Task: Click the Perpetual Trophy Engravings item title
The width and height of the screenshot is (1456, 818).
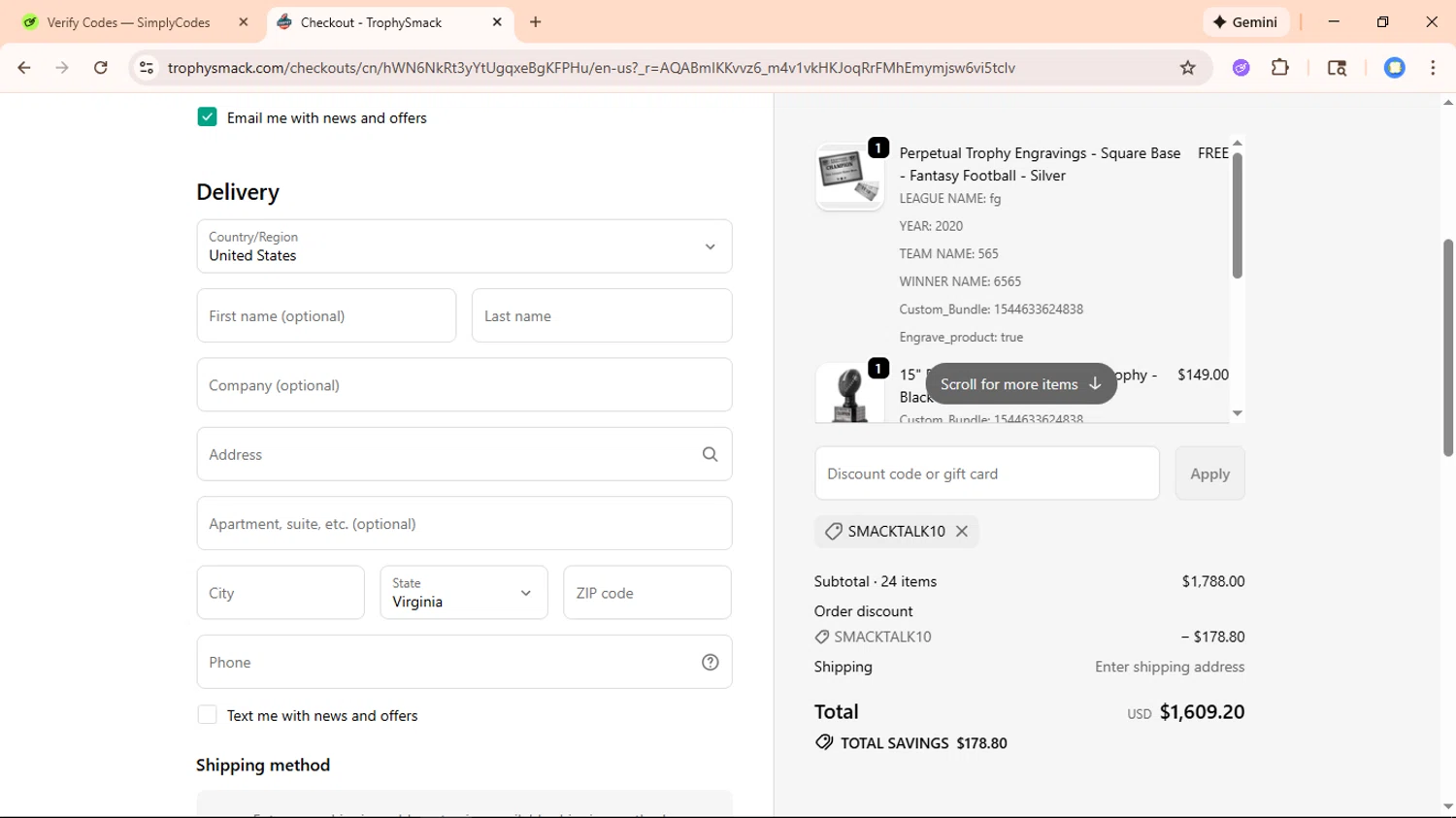Action: pos(1040,164)
